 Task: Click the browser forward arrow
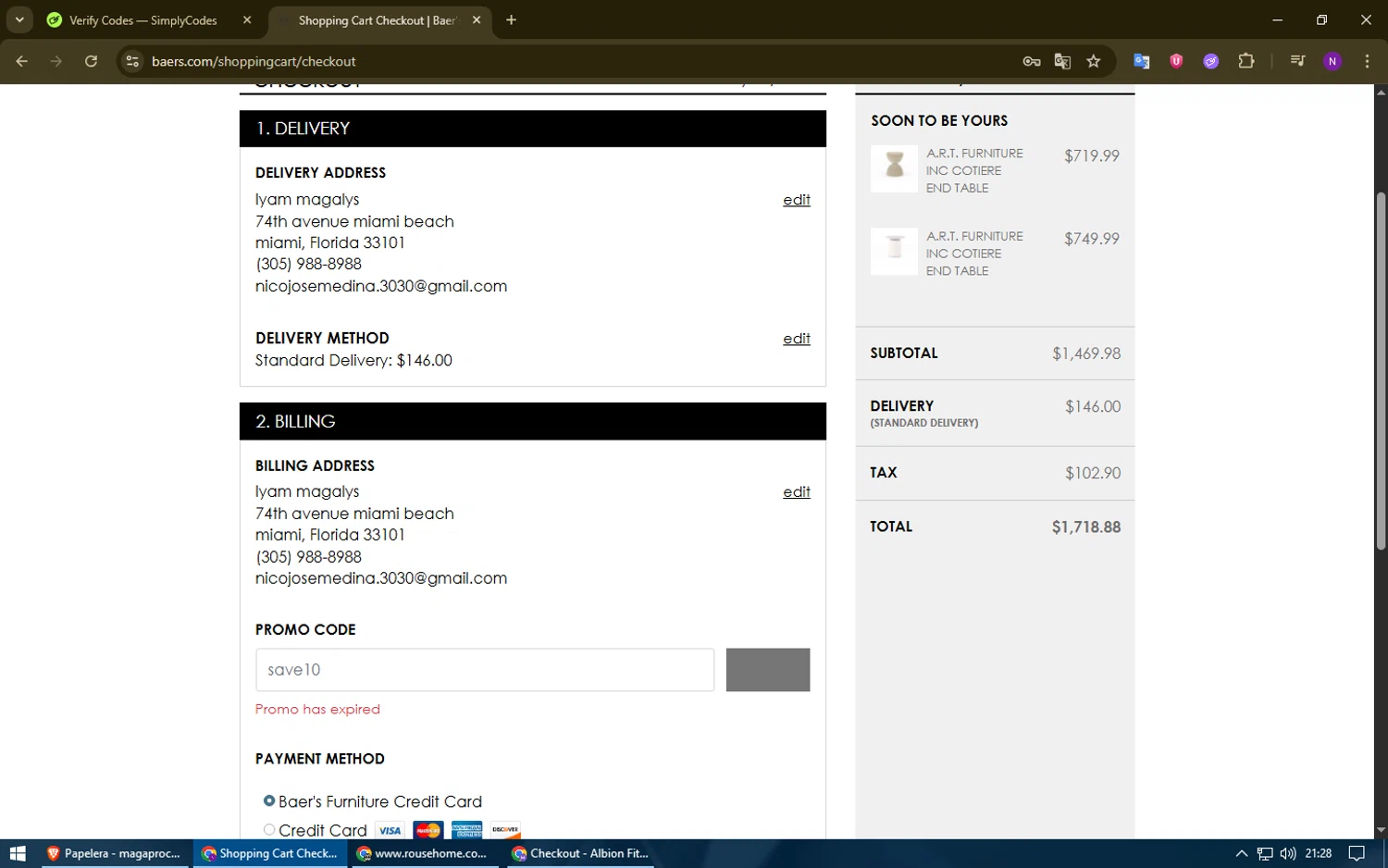coord(56,61)
